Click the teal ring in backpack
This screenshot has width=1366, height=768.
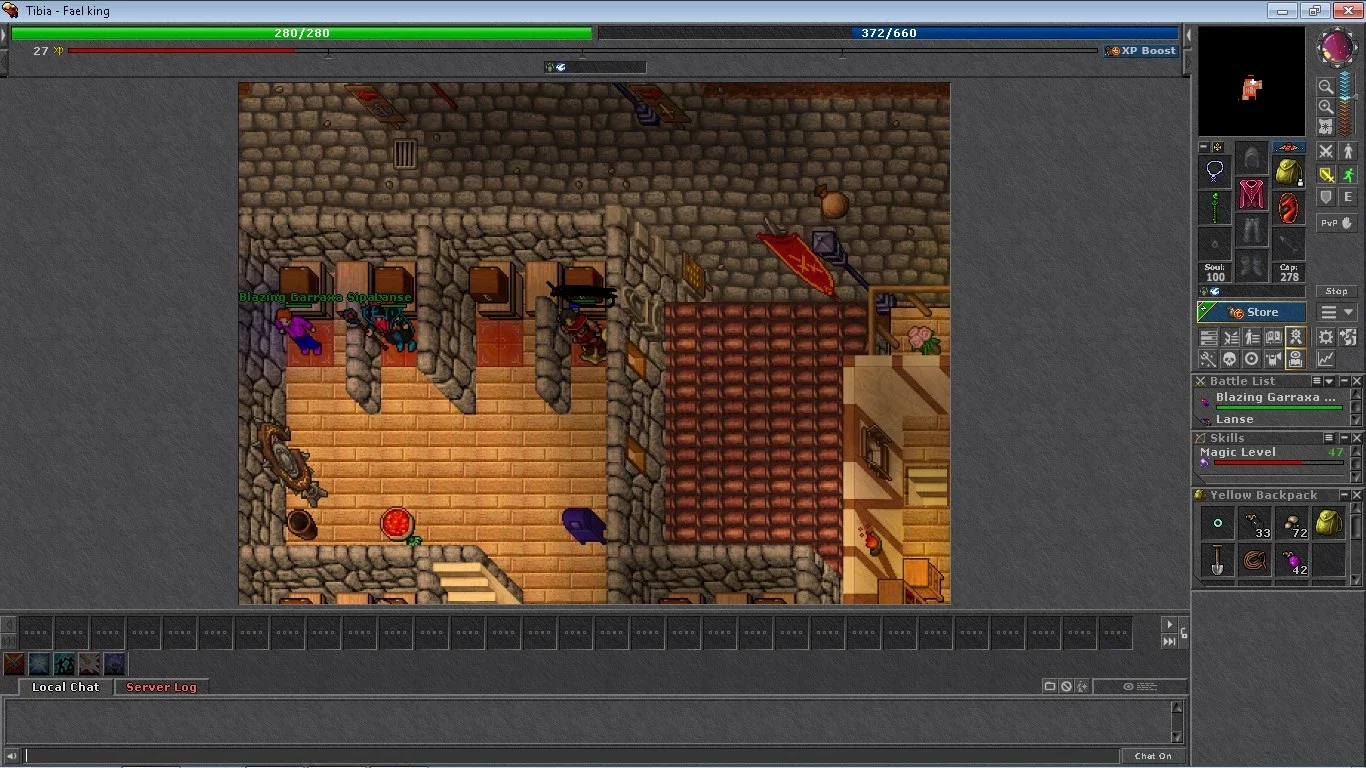click(x=1216, y=523)
